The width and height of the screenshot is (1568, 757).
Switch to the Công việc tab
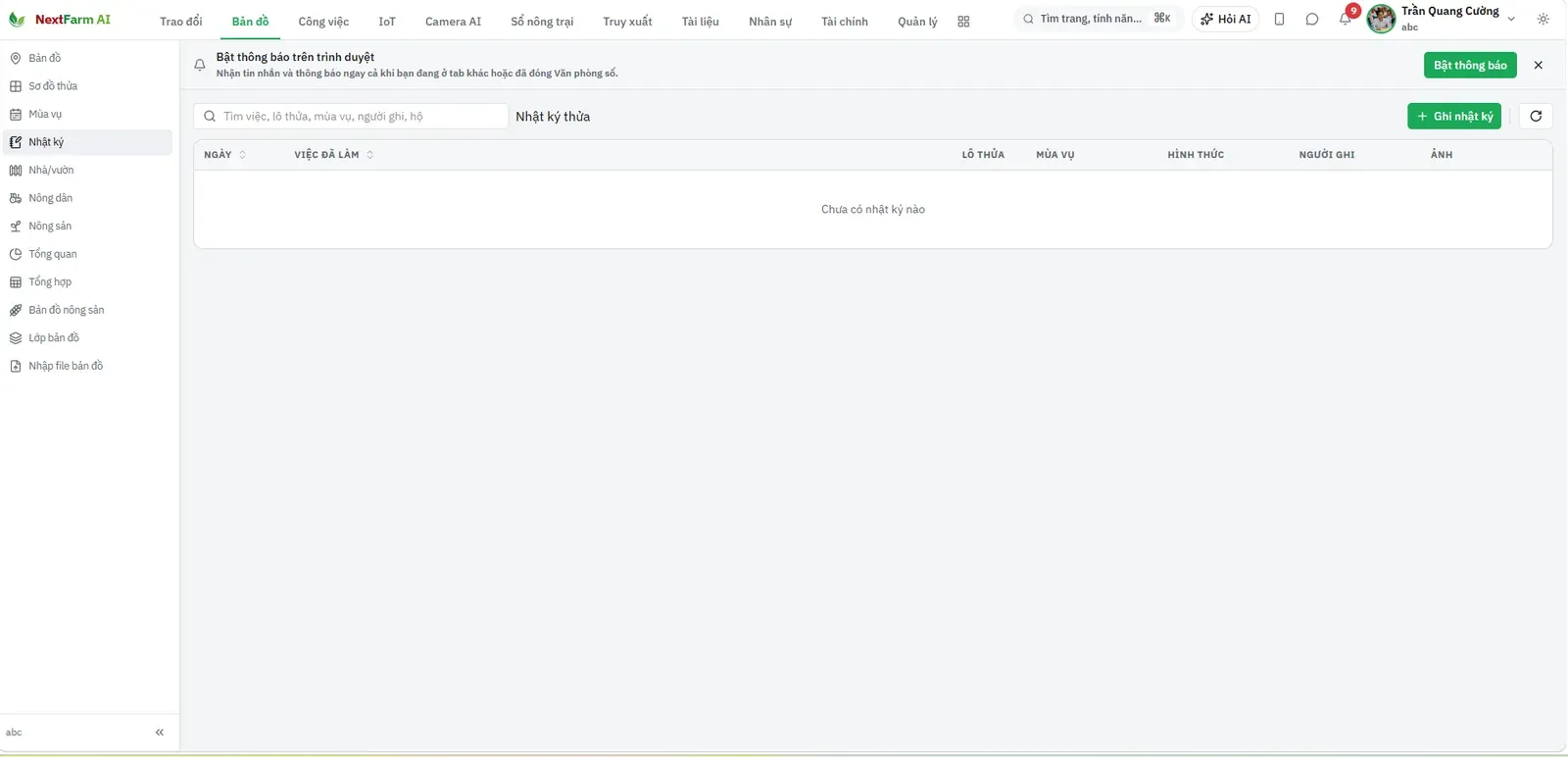[323, 22]
